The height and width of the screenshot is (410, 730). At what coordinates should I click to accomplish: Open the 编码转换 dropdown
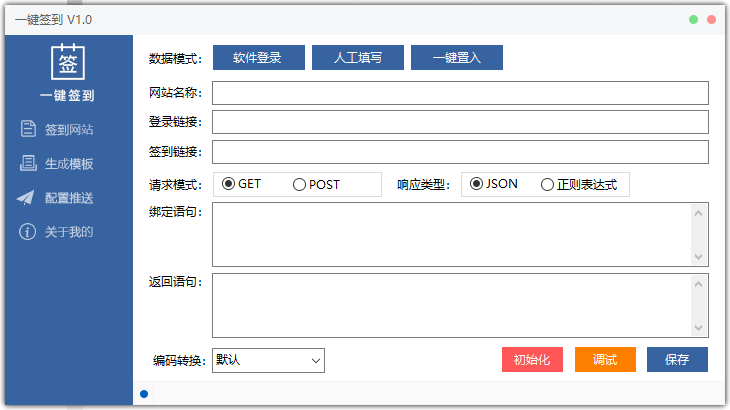(269, 360)
